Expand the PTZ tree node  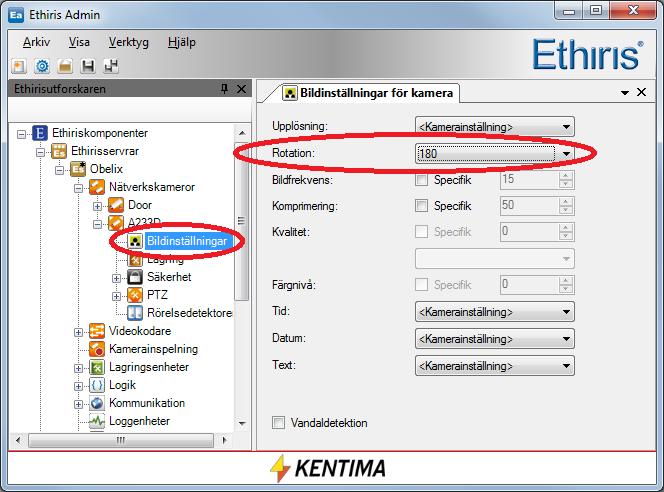pos(116,296)
